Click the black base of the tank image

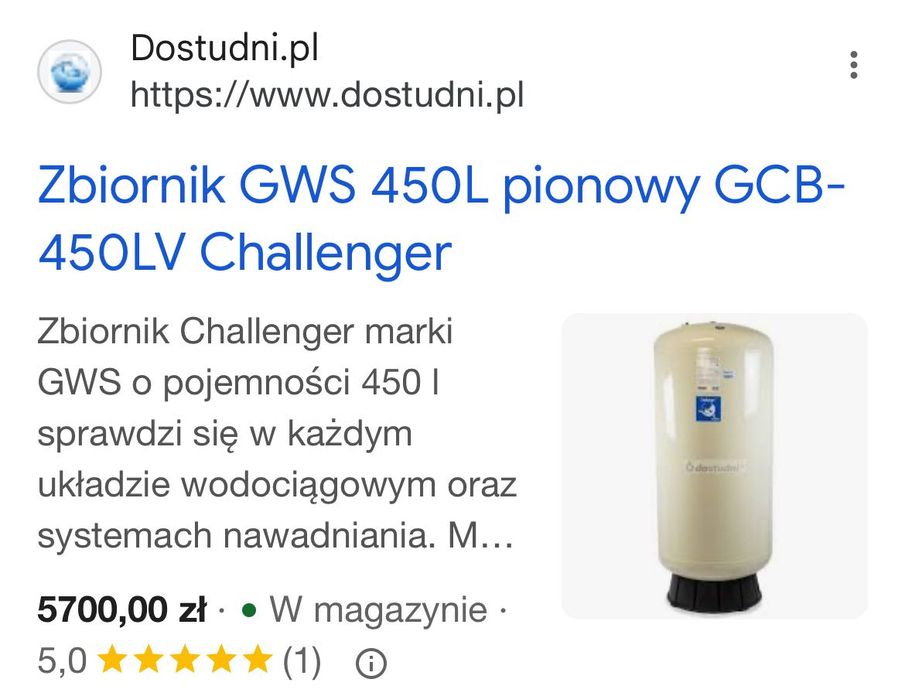click(x=715, y=592)
